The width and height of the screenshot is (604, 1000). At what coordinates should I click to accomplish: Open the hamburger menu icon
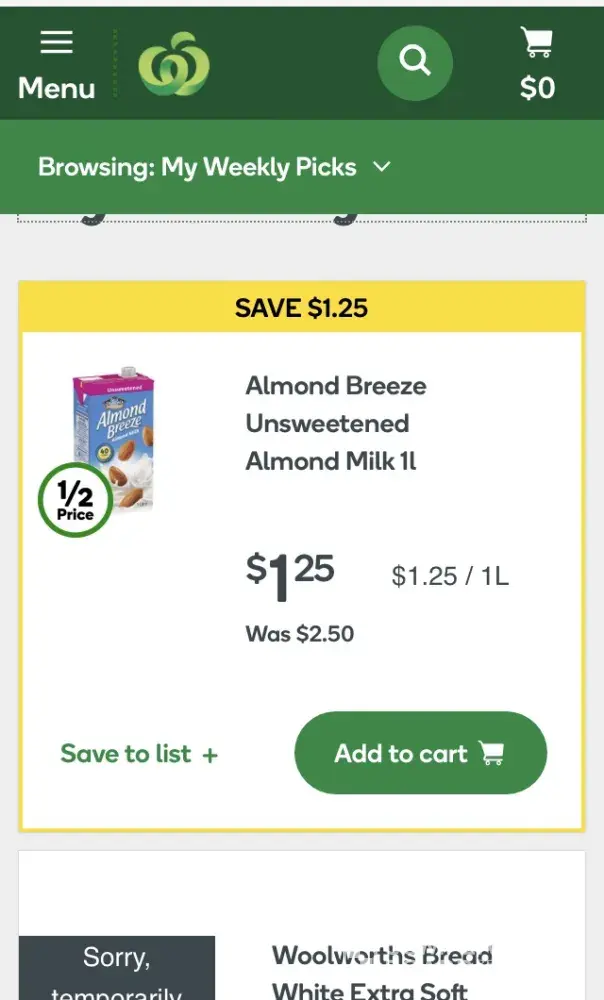point(56,42)
